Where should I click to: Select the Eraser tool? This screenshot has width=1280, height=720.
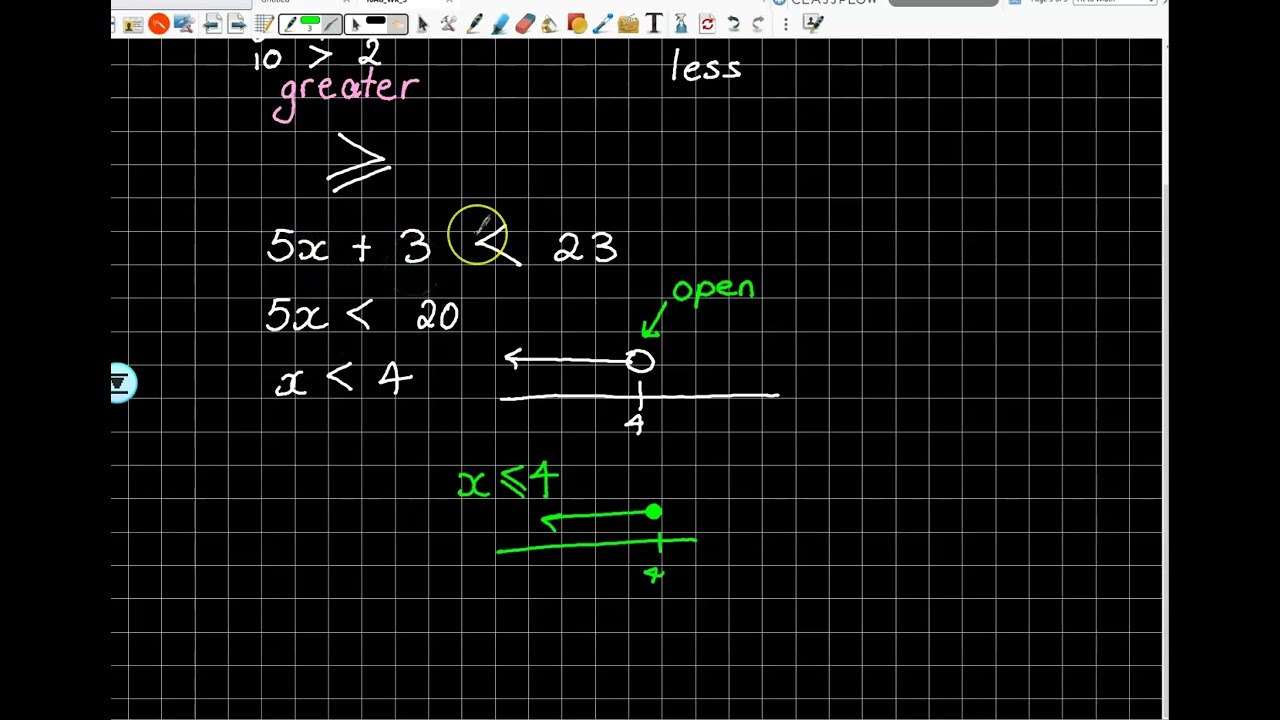click(x=524, y=24)
